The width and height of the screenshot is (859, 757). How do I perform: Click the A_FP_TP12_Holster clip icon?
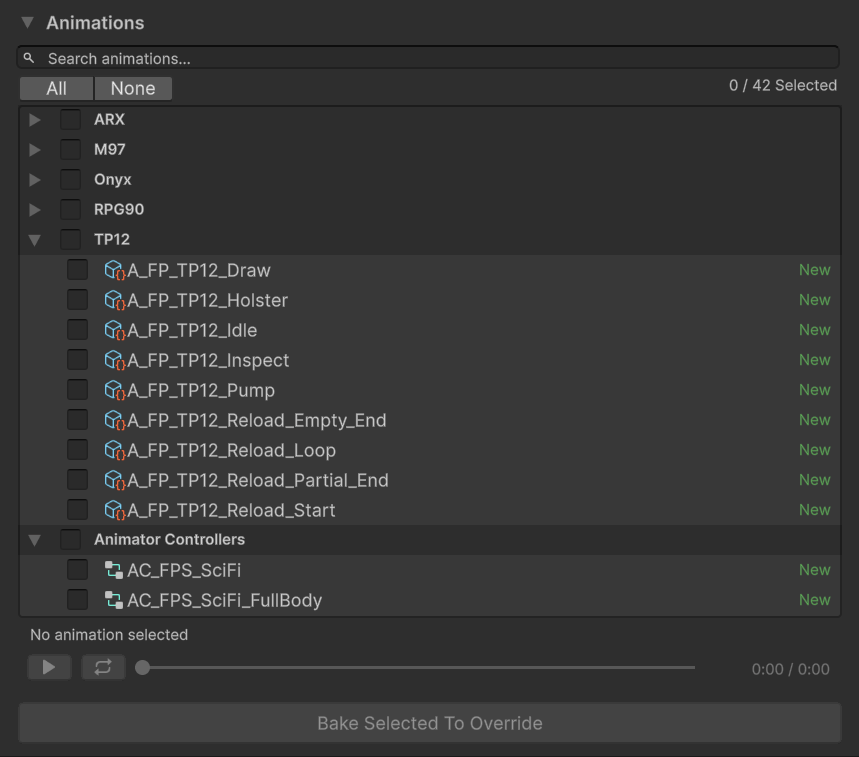pos(115,300)
